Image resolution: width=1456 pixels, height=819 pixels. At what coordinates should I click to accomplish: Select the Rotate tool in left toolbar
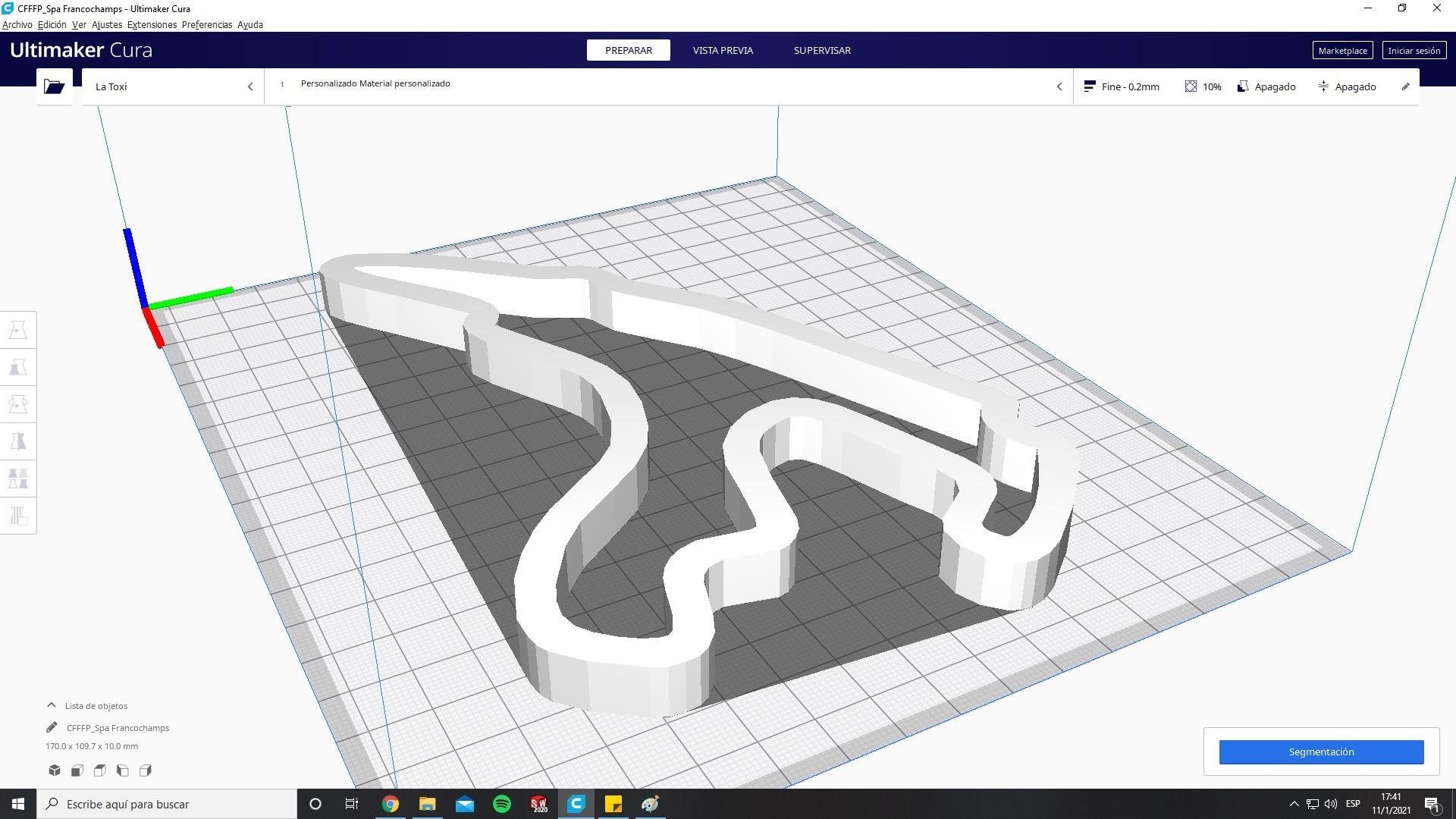click(18, 404)
